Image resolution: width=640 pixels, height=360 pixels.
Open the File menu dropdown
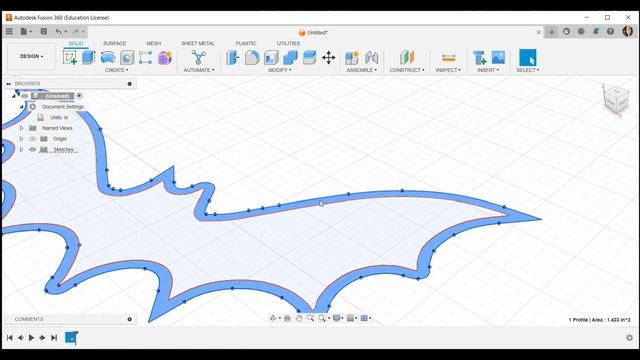26,31
